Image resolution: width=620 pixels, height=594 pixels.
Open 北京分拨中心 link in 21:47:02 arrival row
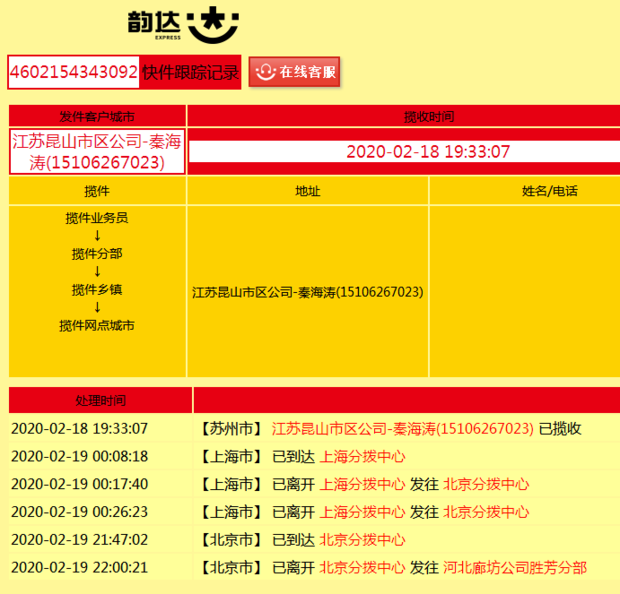(x=362, y=540)
